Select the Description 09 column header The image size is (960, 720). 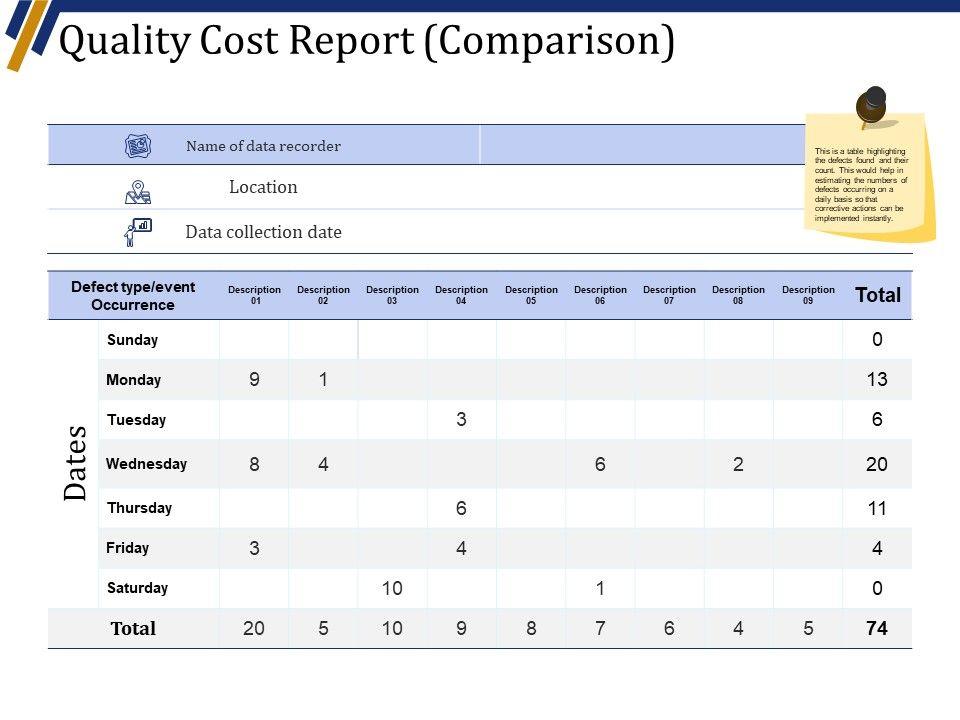click(808, 295)
